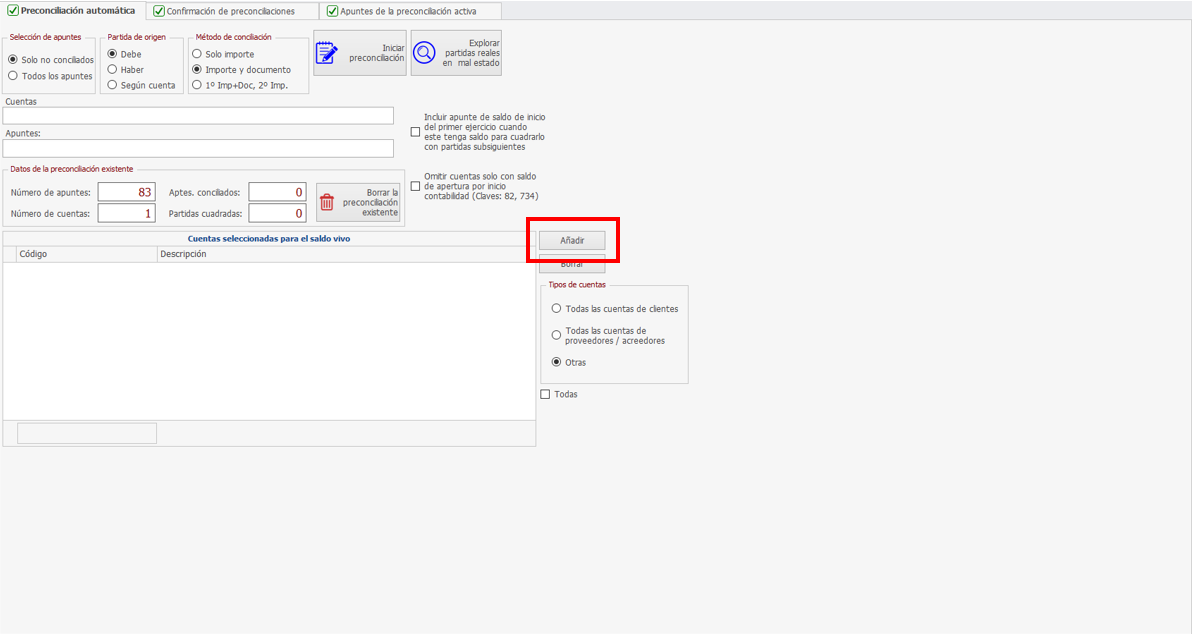Select Todos los apuntes radio option

click(x=13, y=76)
